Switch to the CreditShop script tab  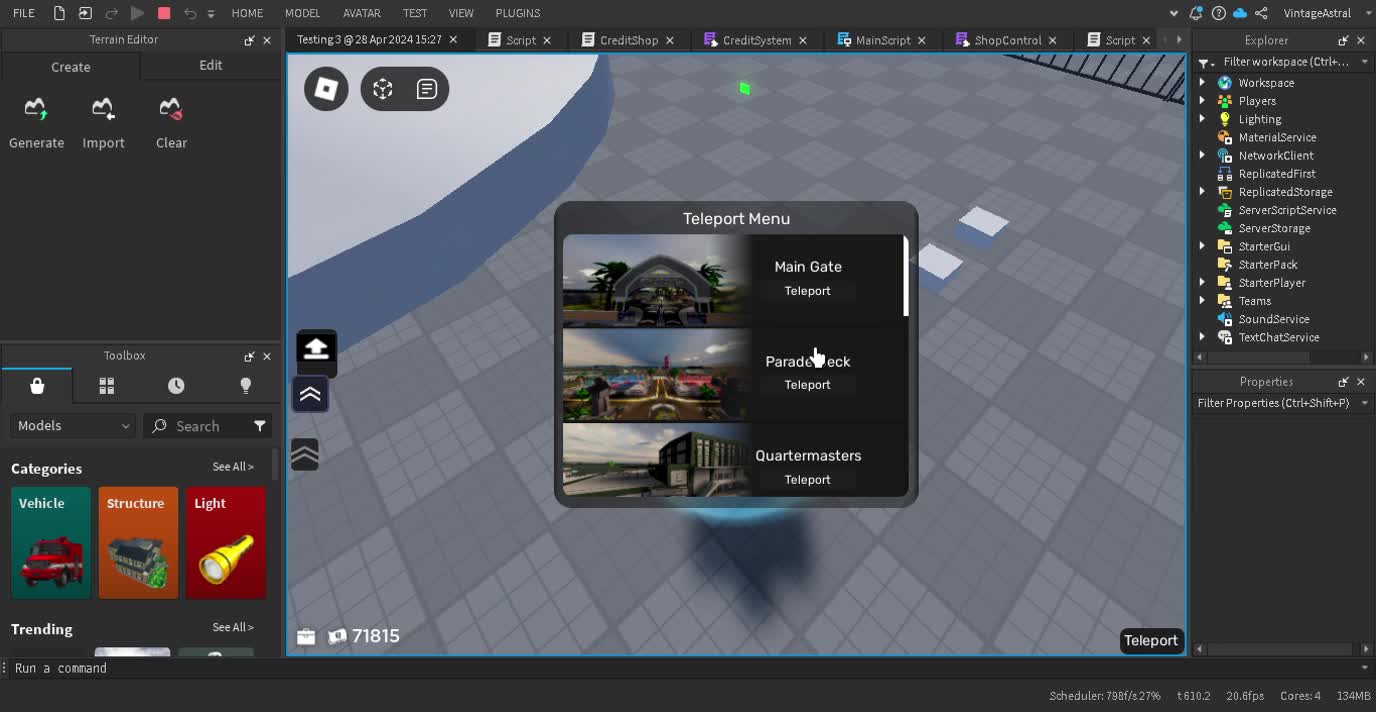click(x=629, y=40)
